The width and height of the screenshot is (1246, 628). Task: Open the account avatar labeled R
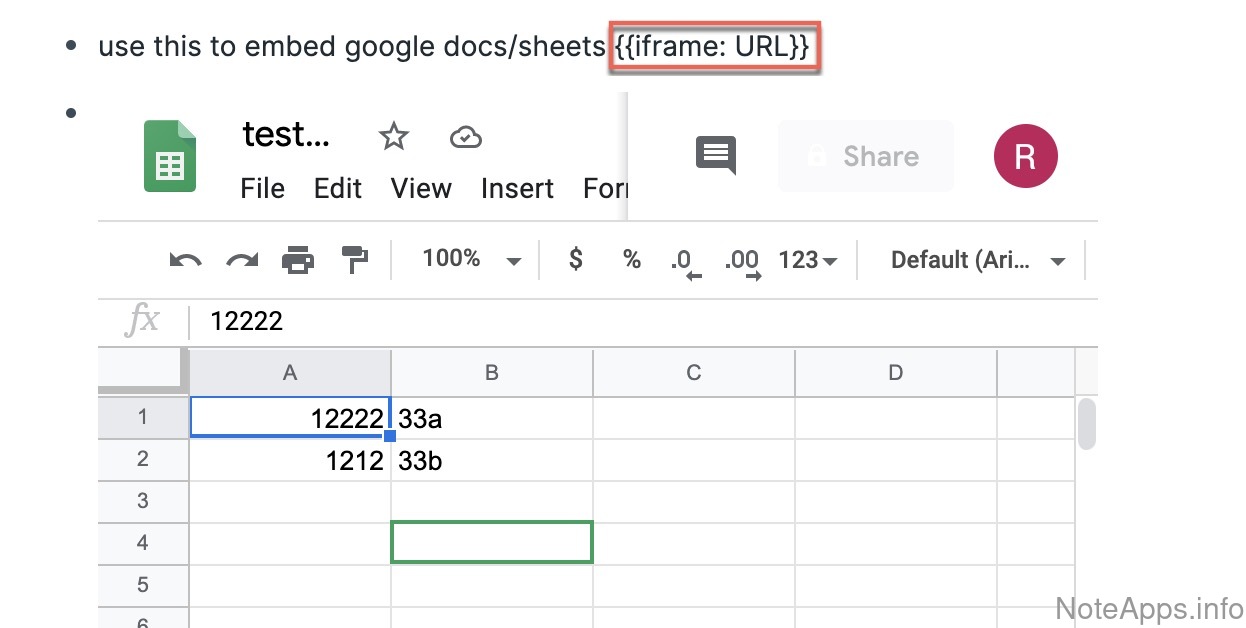coord(1025,156)
